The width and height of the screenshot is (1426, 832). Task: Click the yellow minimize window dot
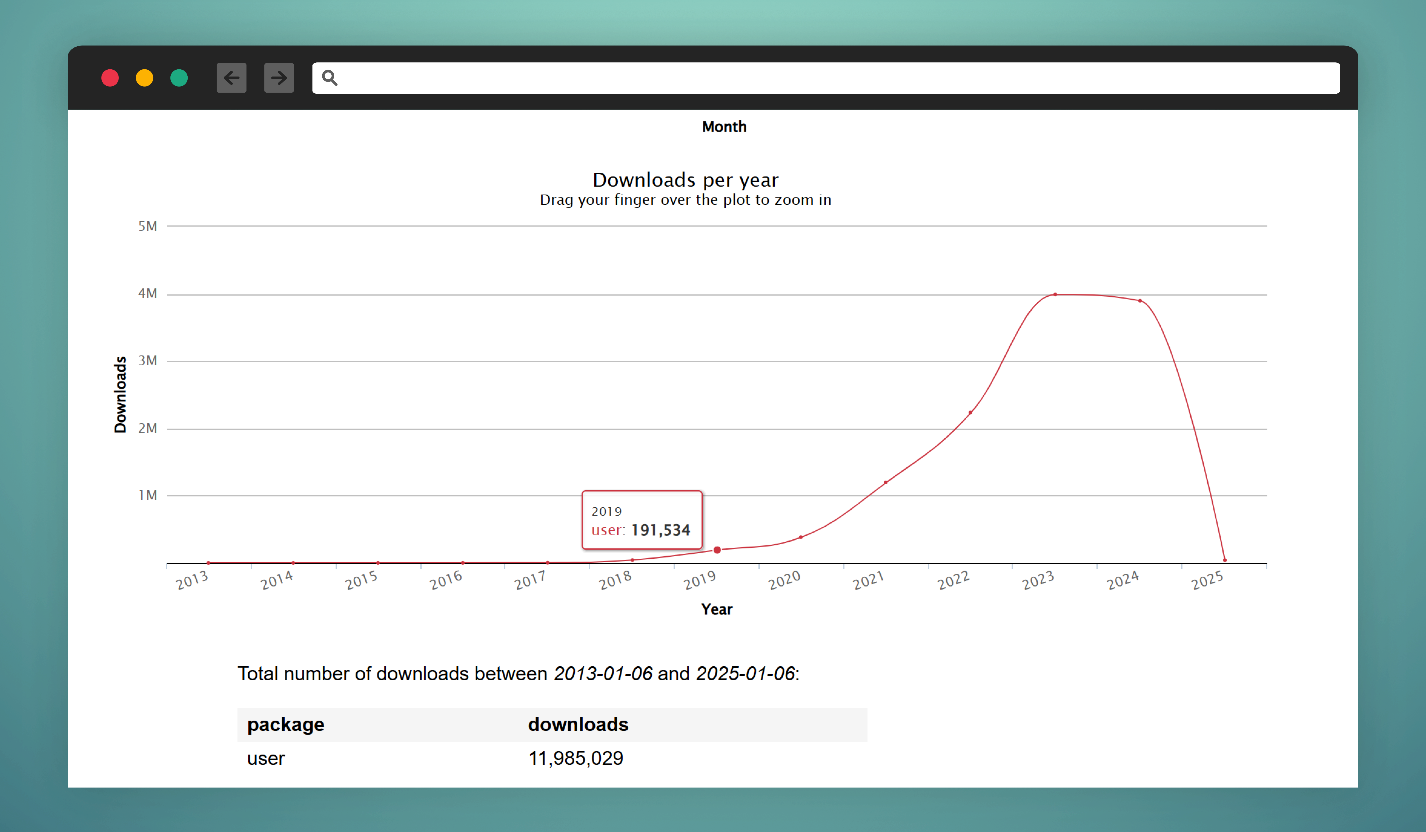(144, 78)
